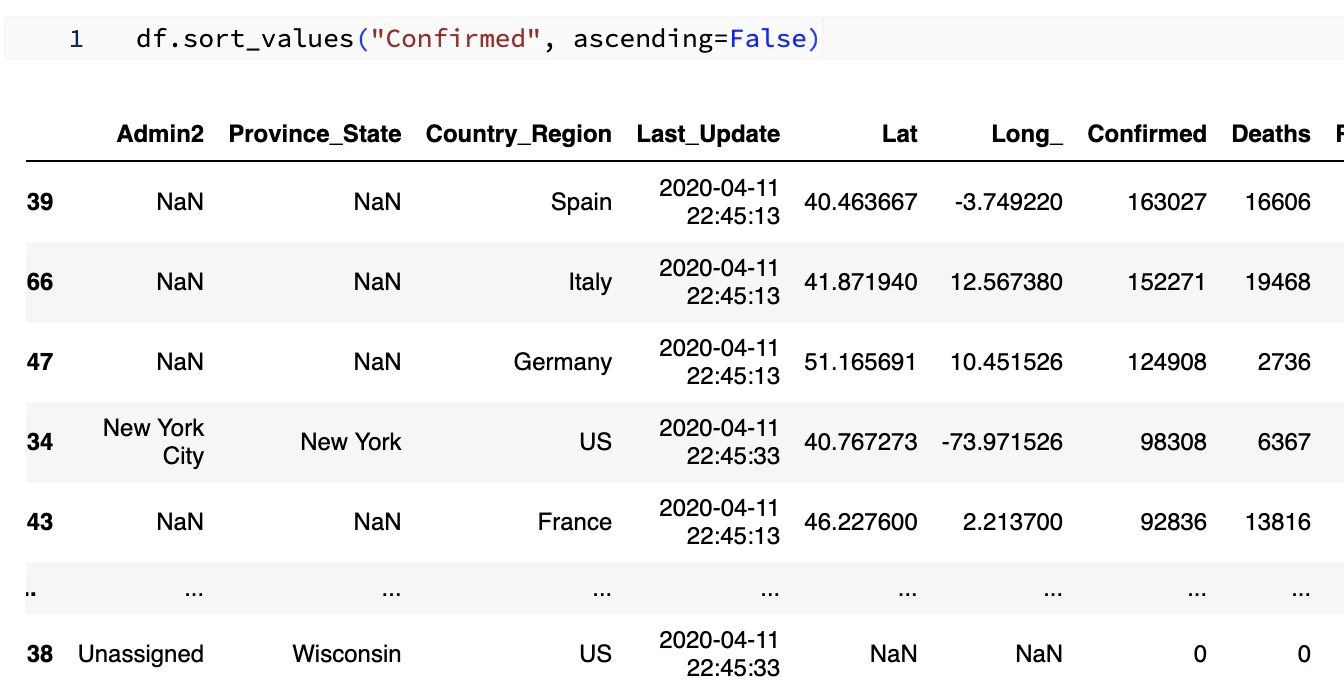This screenshot has width=1344, height=686.
Task: Click the Last_Update column header
Action: (708, 134)
